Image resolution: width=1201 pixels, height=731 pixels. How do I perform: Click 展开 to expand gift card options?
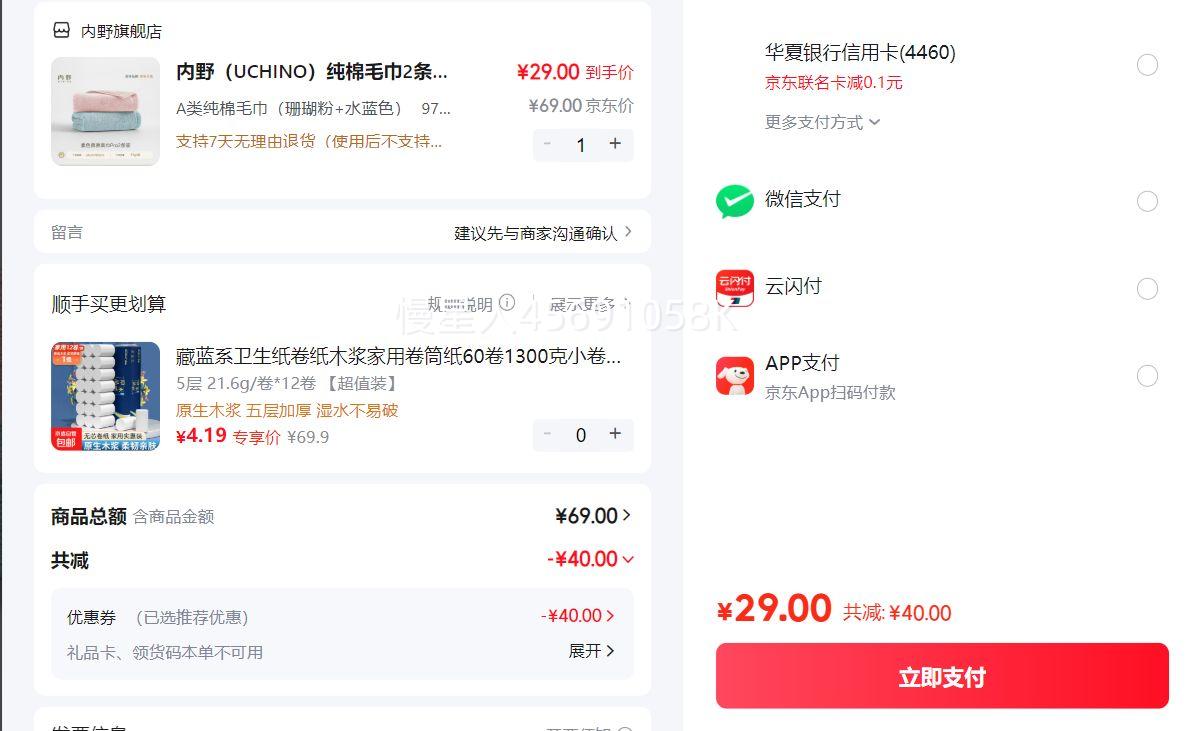(591, 651)
